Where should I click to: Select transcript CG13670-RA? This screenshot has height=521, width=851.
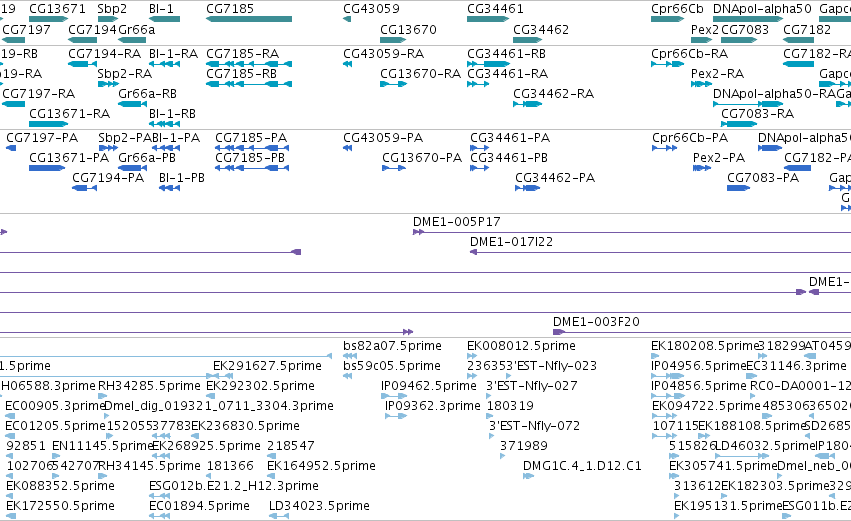[393, 84]
